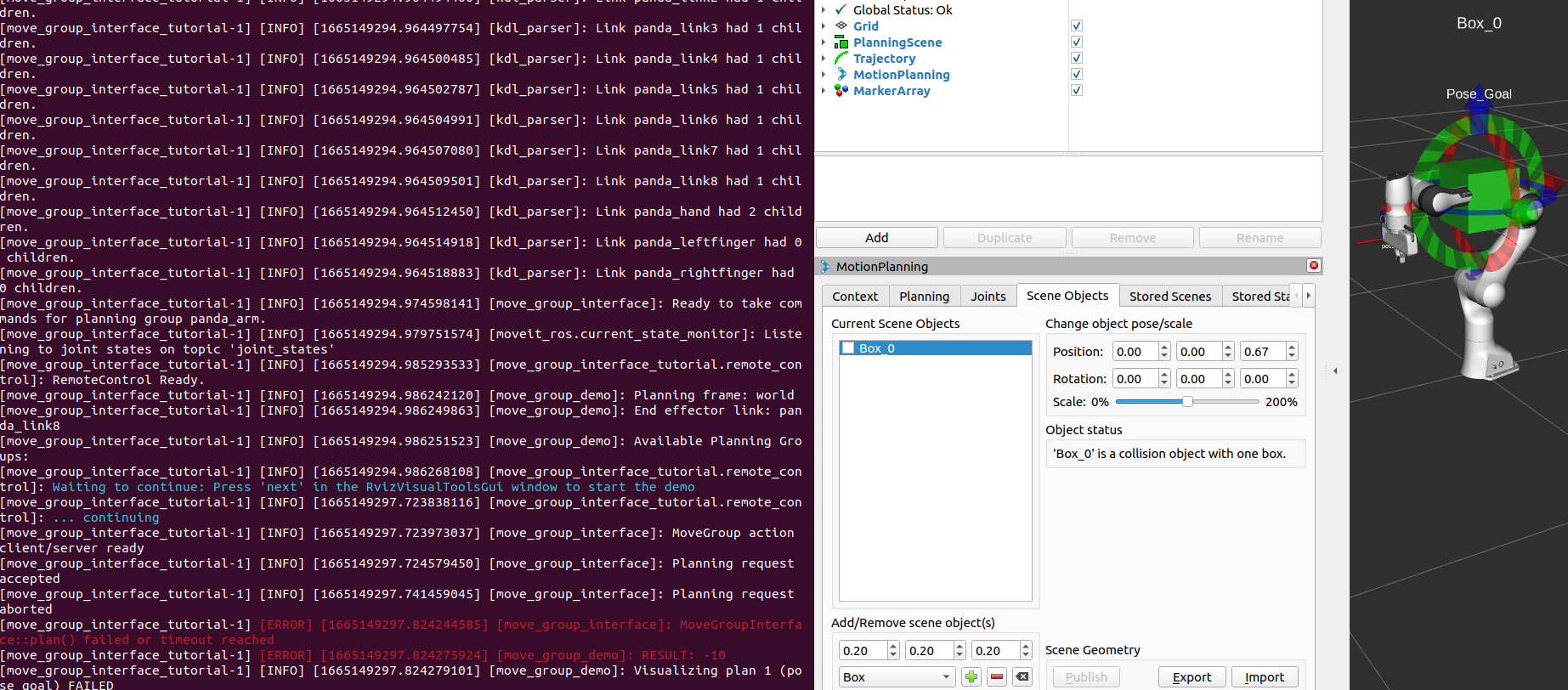Click the Global Status checkmark icon
The width and height of the screenshot is (1568, 690).
tap(841, 10)
